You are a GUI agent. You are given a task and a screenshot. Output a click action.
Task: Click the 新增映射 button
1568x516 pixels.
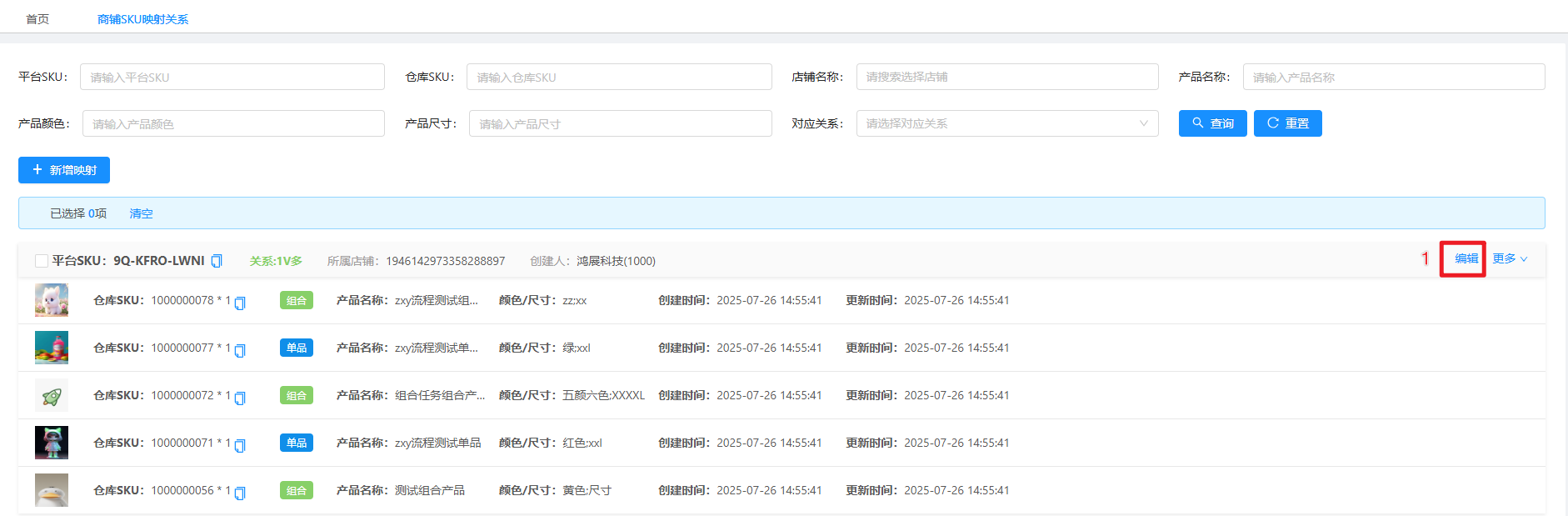click(x=64, y=170)
